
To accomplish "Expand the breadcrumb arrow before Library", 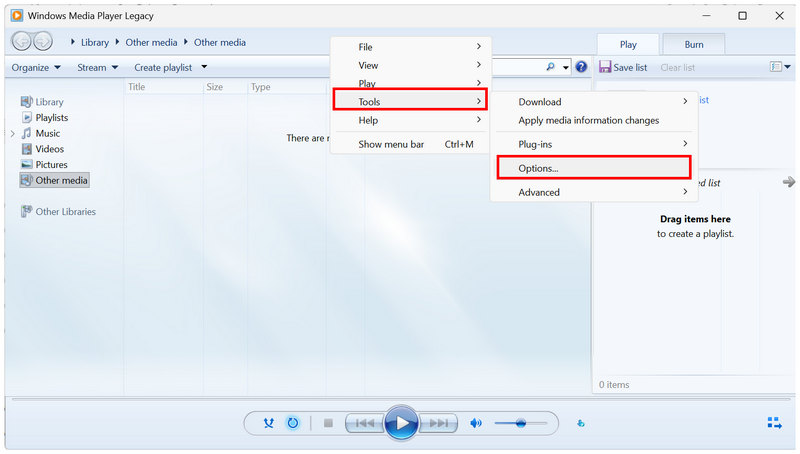I will coord(73,42).
